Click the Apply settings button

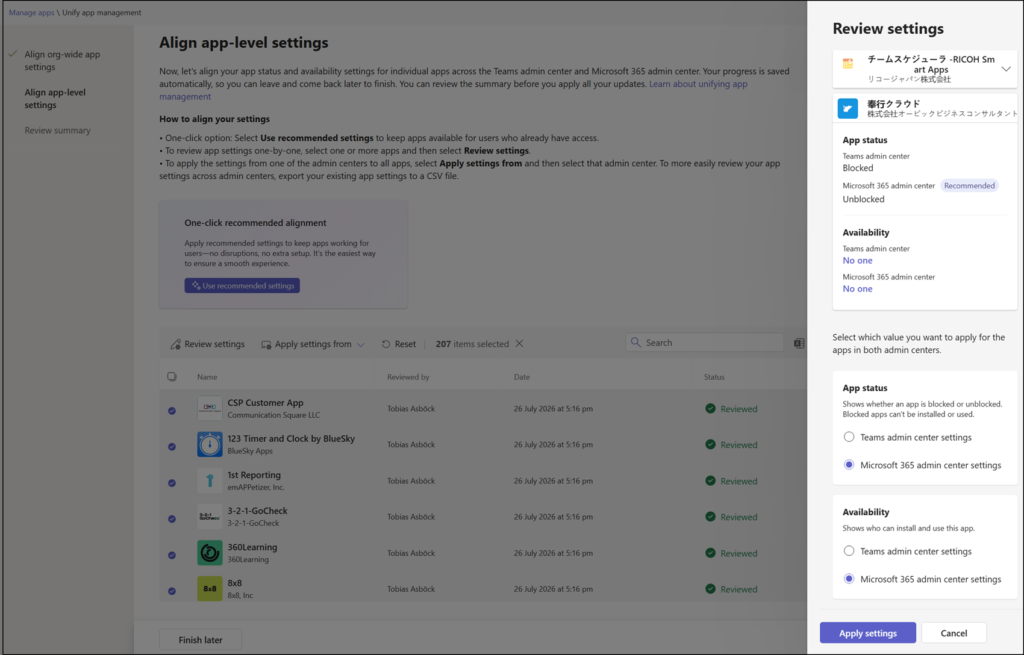tap(868, 633)
